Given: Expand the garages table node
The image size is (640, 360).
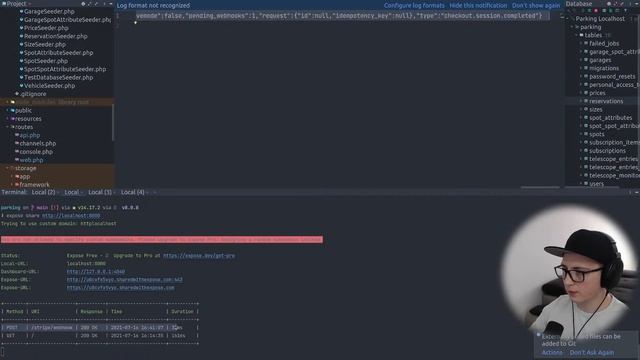Looking at the screenshot, I should click(x=581, y=60).
